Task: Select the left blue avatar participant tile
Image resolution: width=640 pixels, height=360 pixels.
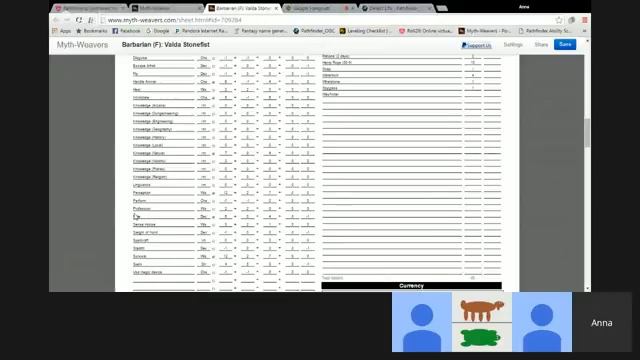Action: point(422,322)
